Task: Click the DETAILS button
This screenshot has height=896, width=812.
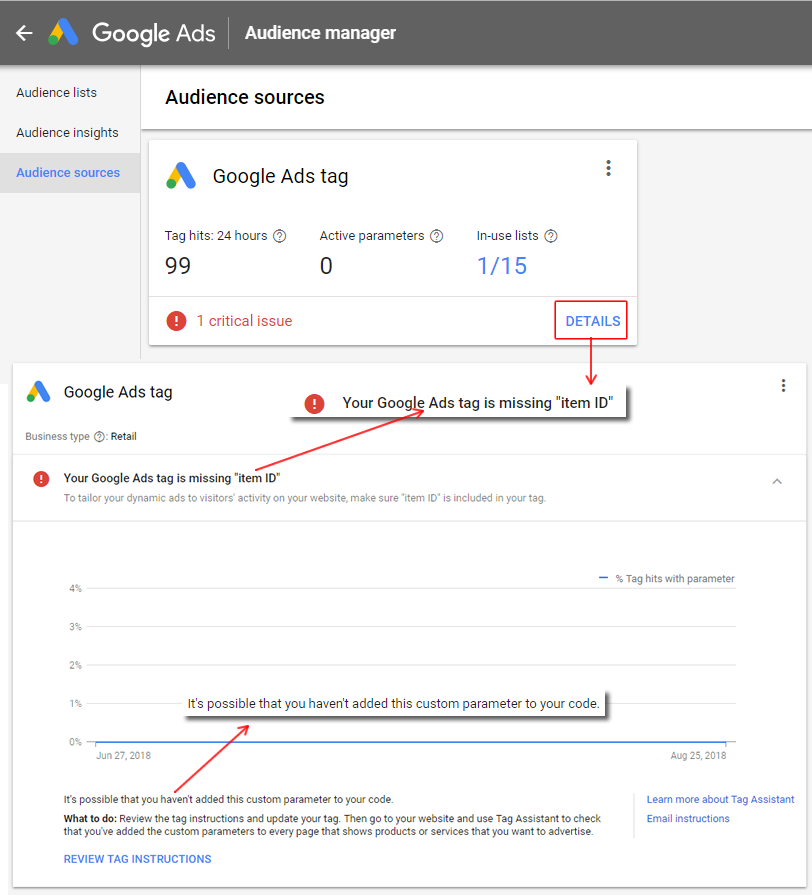Action: [x=593, y=321]
